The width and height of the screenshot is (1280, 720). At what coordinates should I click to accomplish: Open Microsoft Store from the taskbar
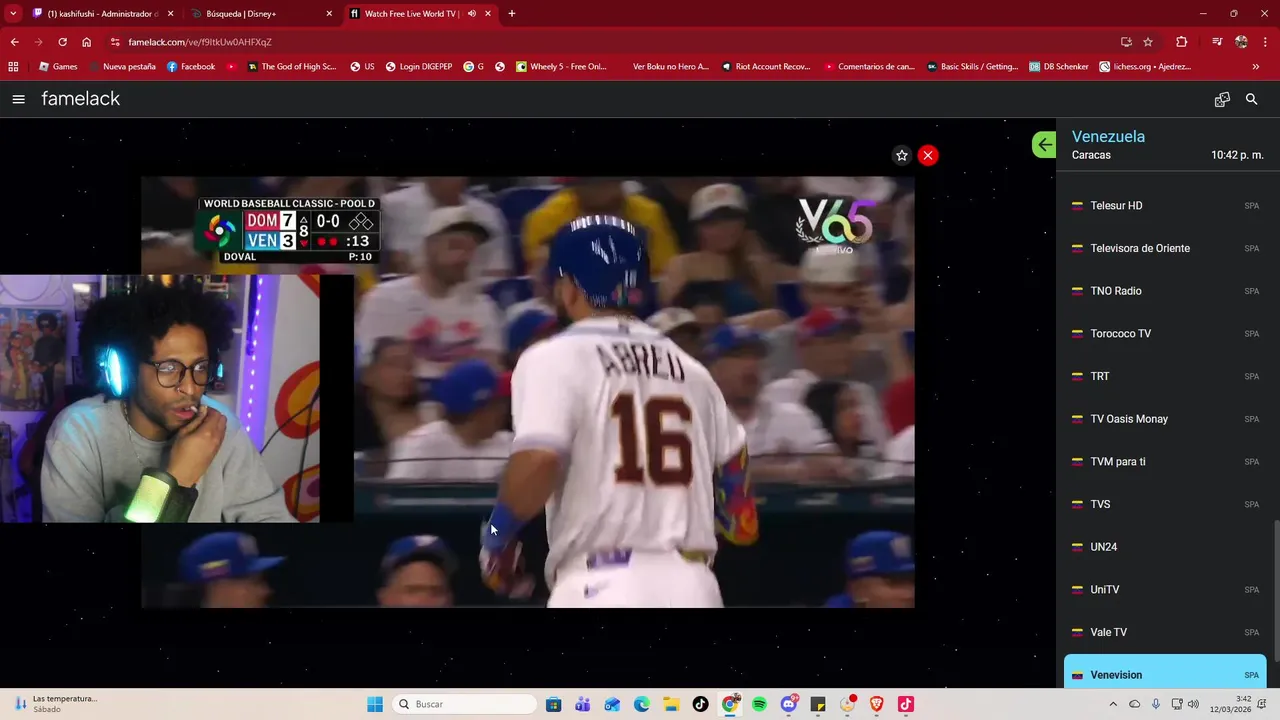pyautogui.click(x=553, y=704)
